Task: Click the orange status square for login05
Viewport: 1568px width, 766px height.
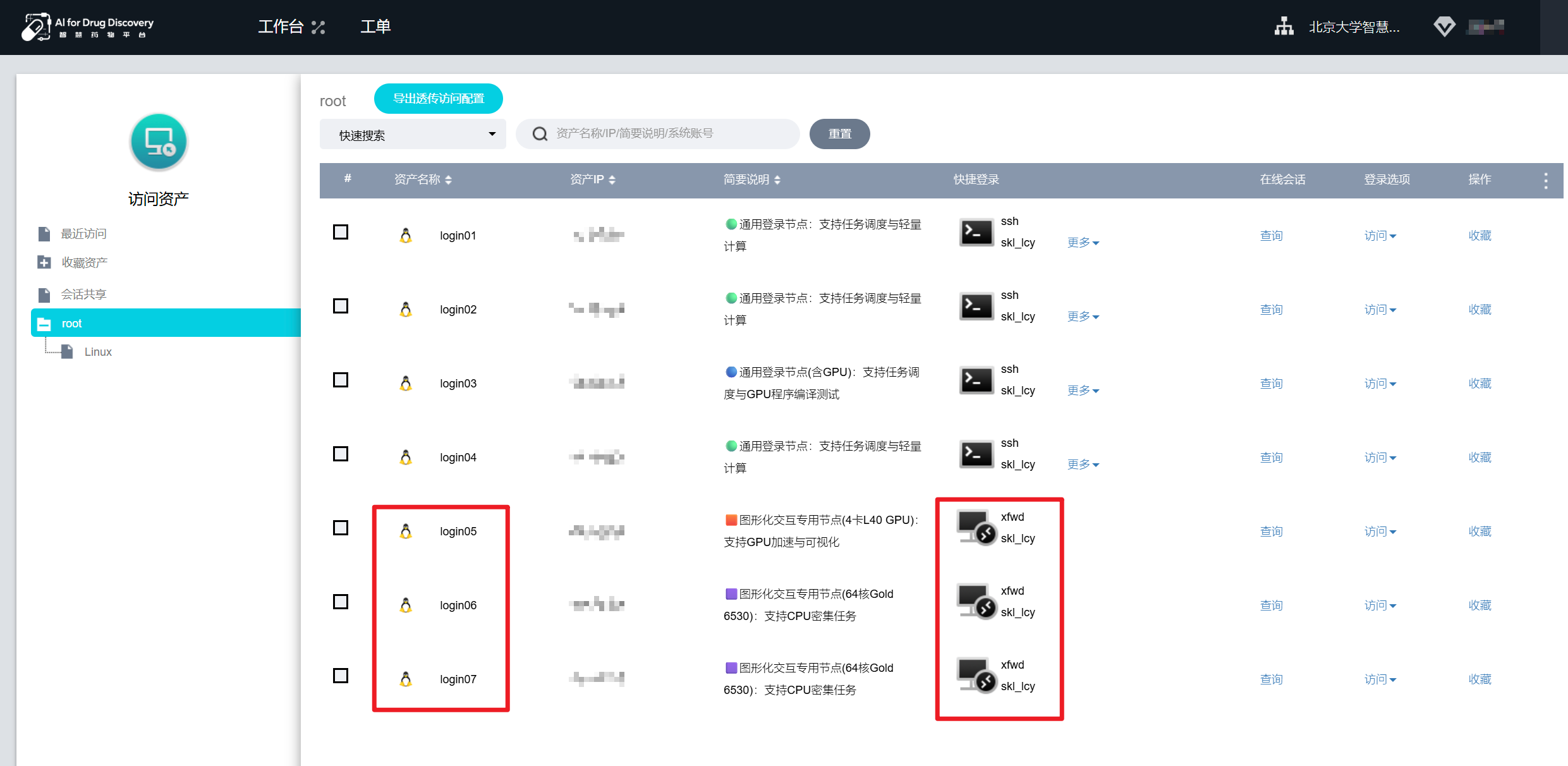Action: (731, 520)
